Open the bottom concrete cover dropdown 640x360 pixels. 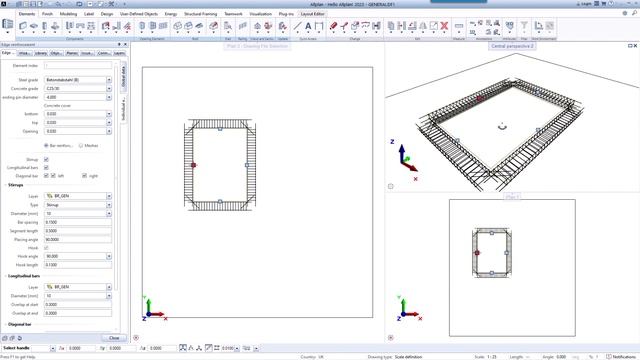tap(109, 114)
